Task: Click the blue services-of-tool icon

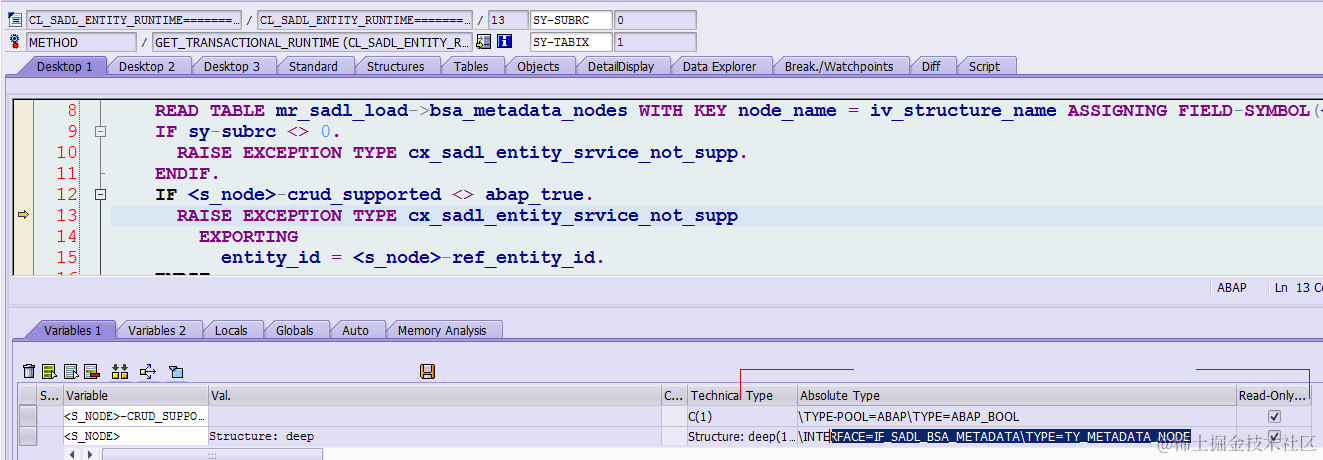Action: (x=176, y=372)
